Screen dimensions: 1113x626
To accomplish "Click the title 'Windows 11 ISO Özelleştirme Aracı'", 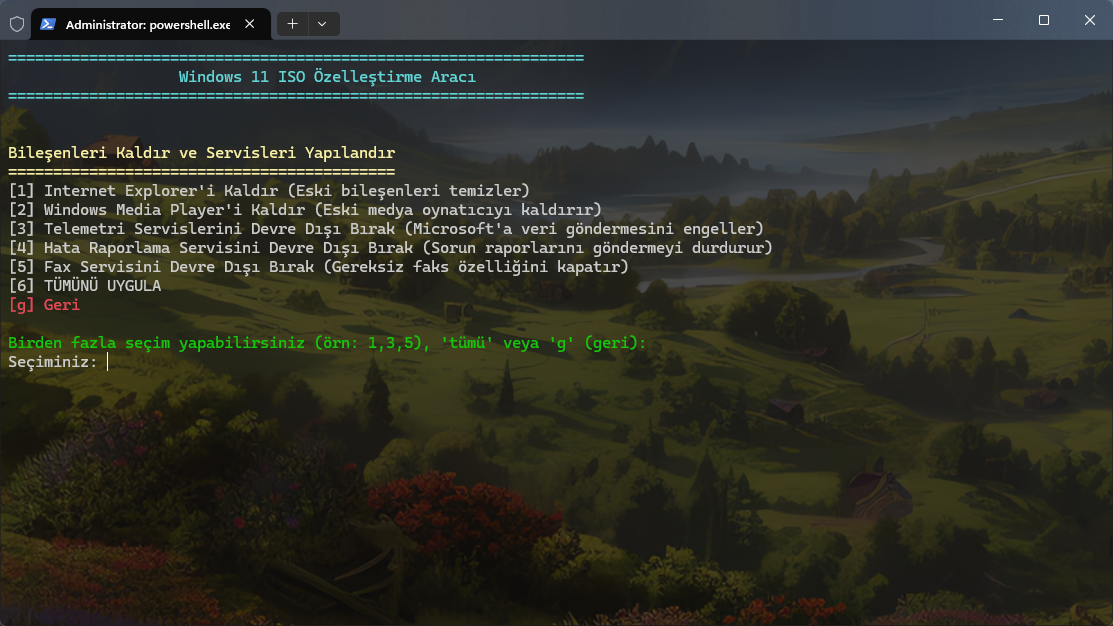I will coord(327,77).
